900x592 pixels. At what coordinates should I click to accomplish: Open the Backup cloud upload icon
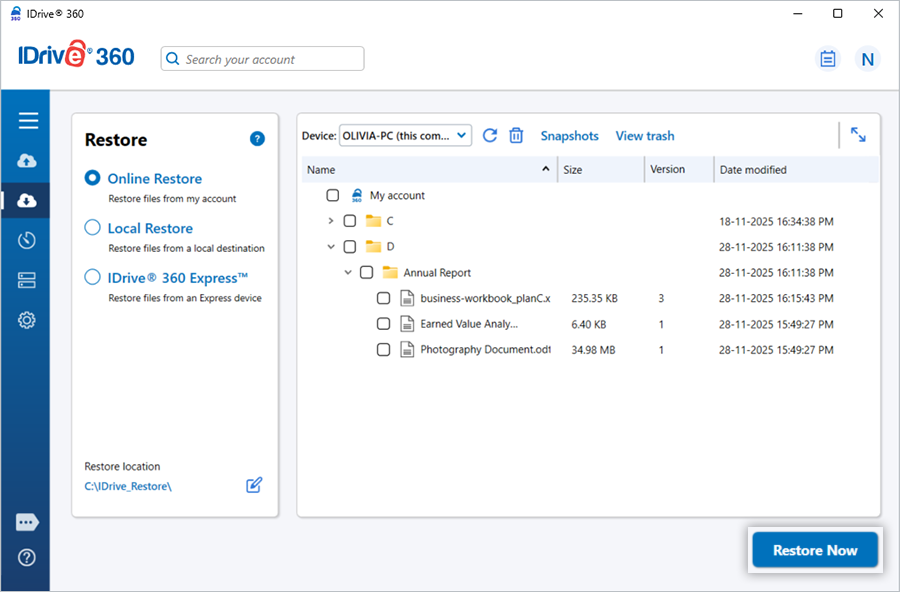click(28, 161)
